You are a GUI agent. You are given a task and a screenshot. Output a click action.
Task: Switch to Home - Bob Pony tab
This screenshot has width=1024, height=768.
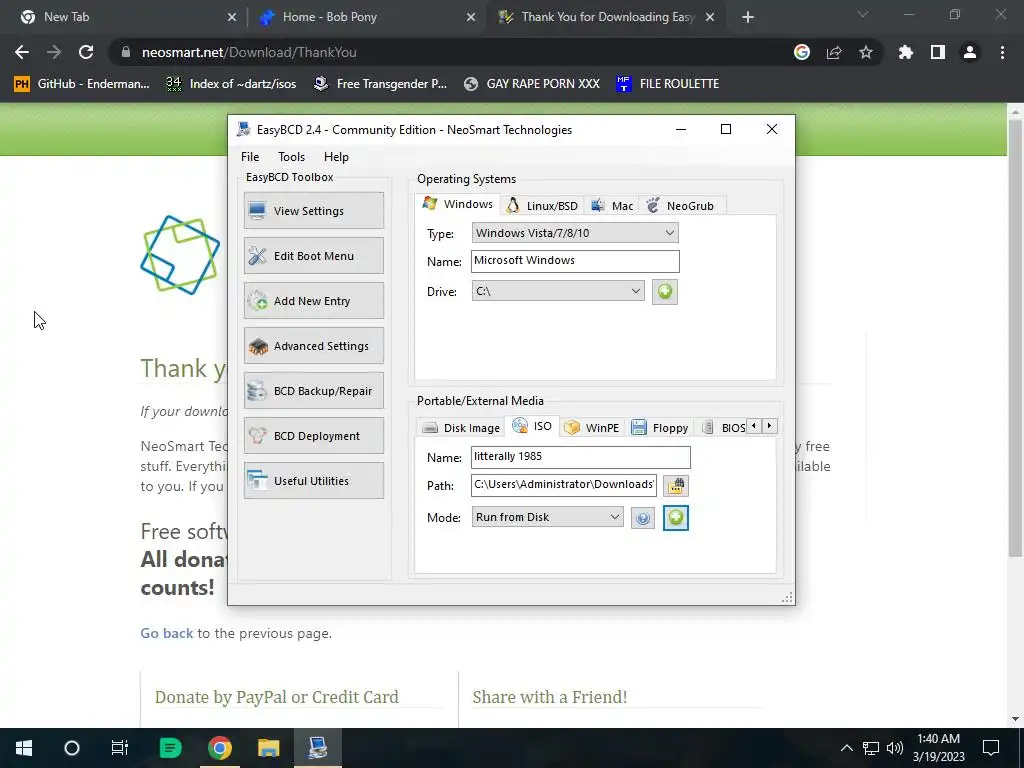tap(366, 17)
